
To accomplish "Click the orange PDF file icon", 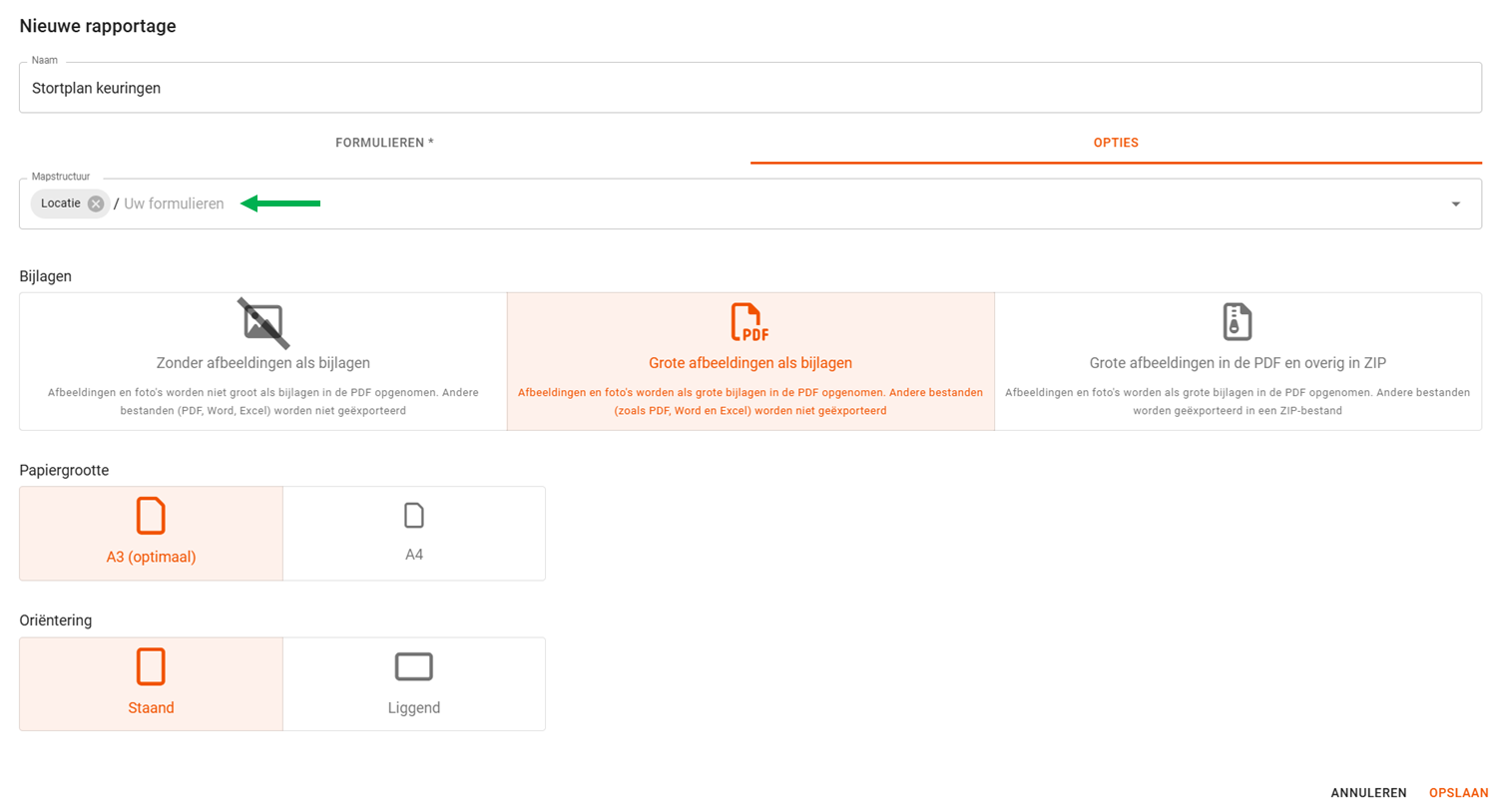I will point(749,322).
